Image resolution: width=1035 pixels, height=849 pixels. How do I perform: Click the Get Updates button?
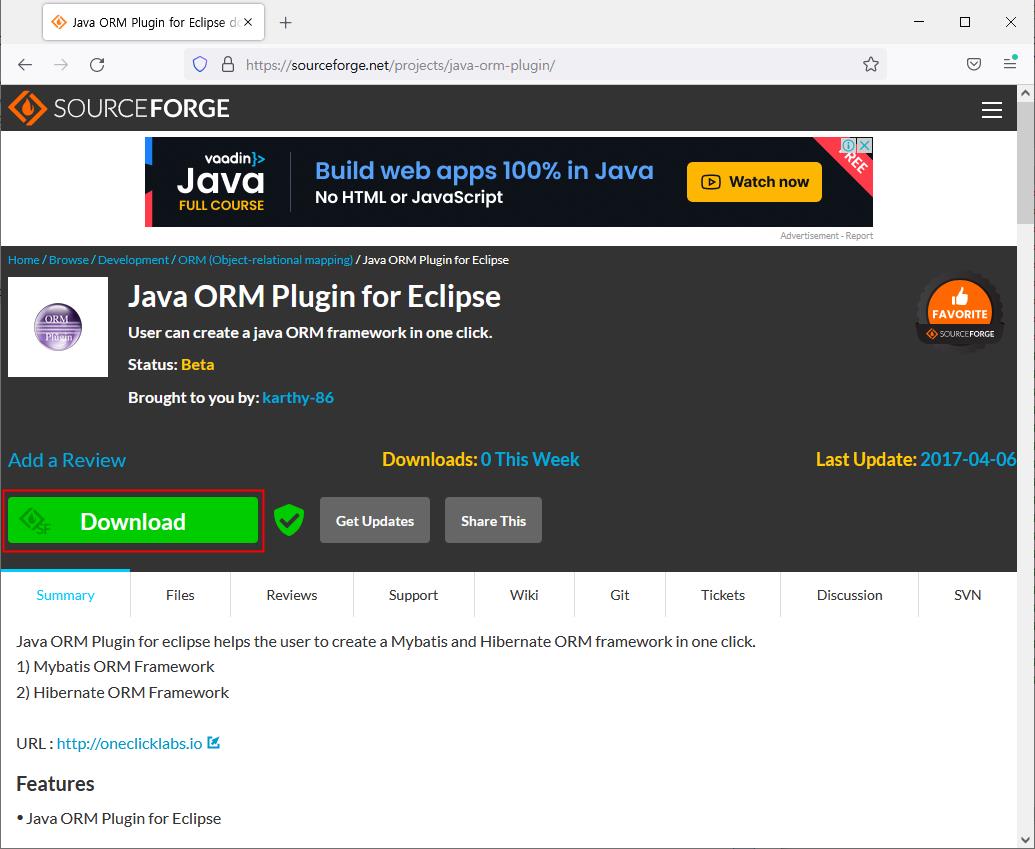375,521
